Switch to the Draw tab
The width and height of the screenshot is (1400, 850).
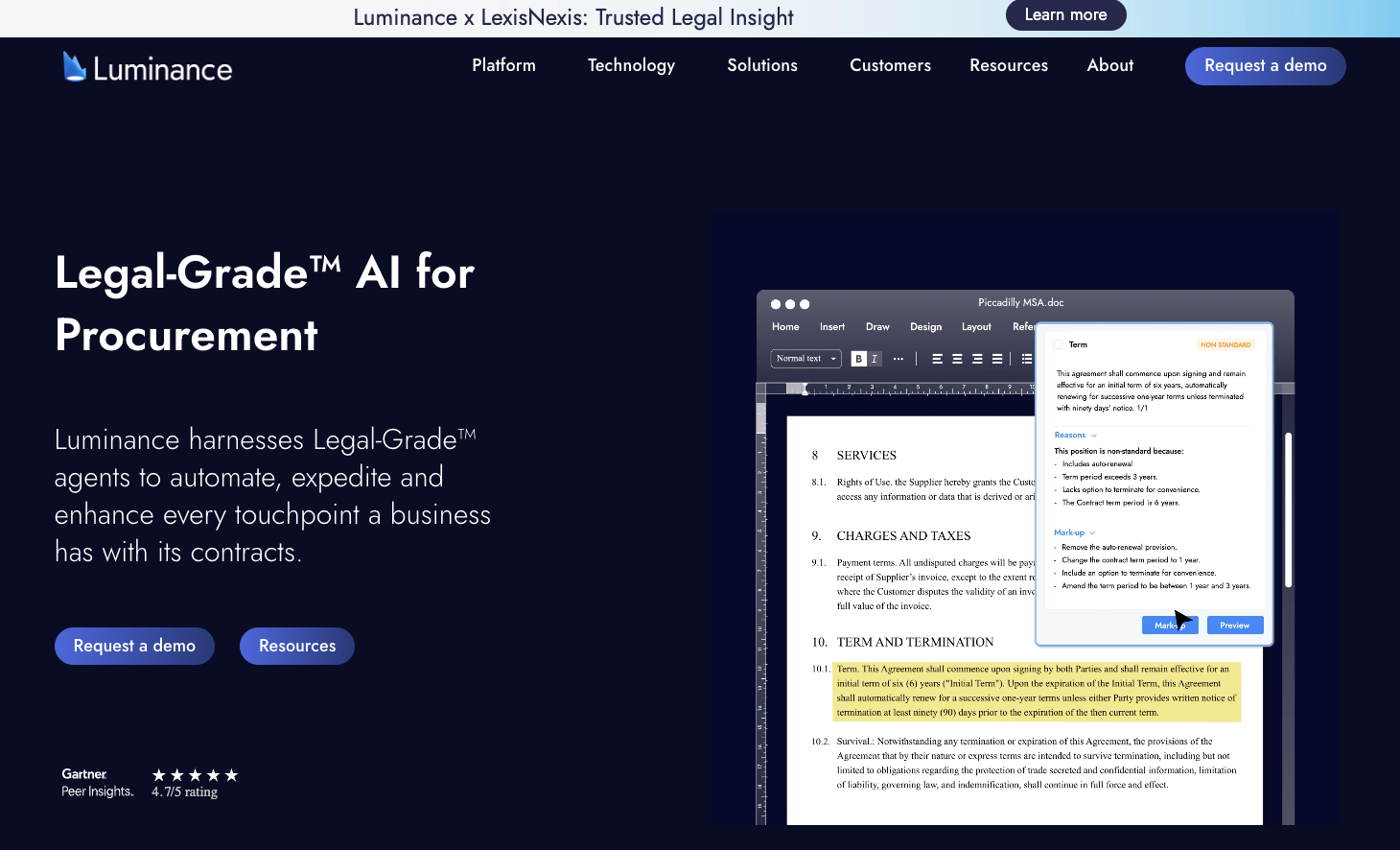[x=877, y=327]
